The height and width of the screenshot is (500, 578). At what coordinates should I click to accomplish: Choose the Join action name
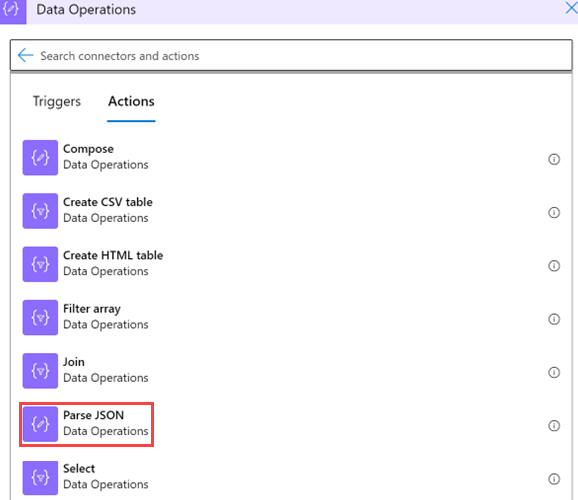click(74, 362)
